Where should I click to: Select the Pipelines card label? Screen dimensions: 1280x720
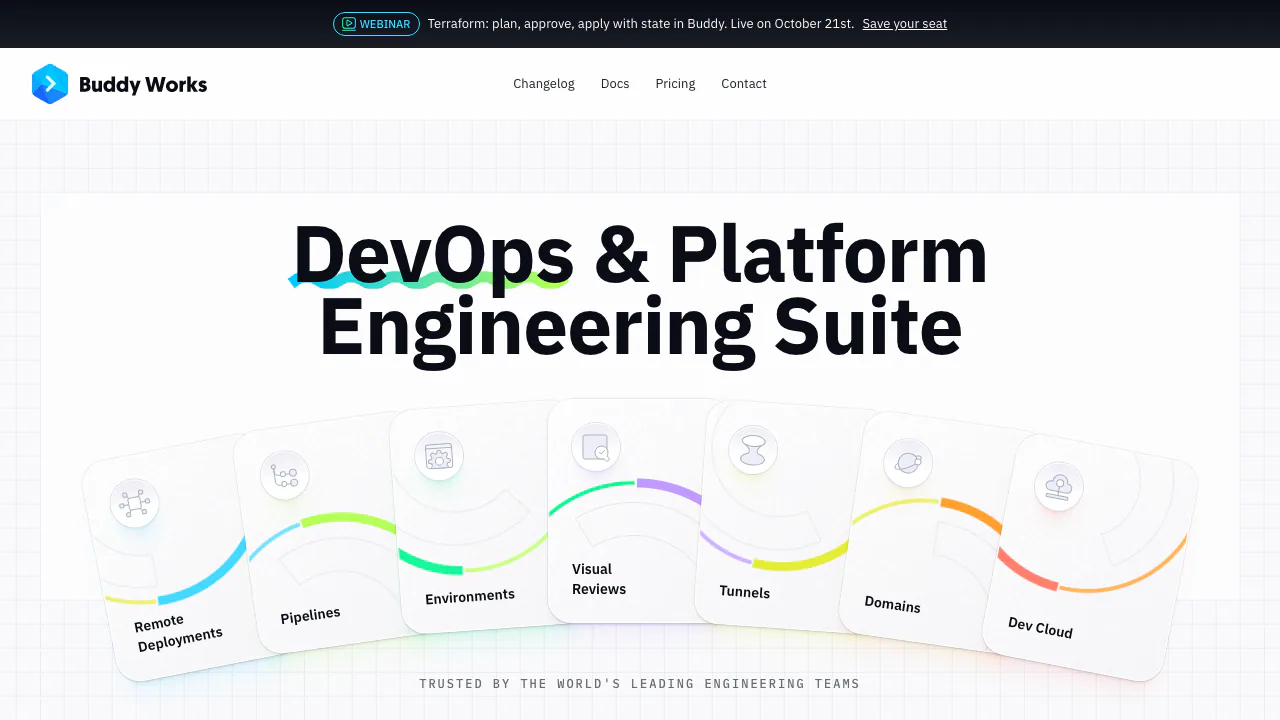tap(310, 615)
